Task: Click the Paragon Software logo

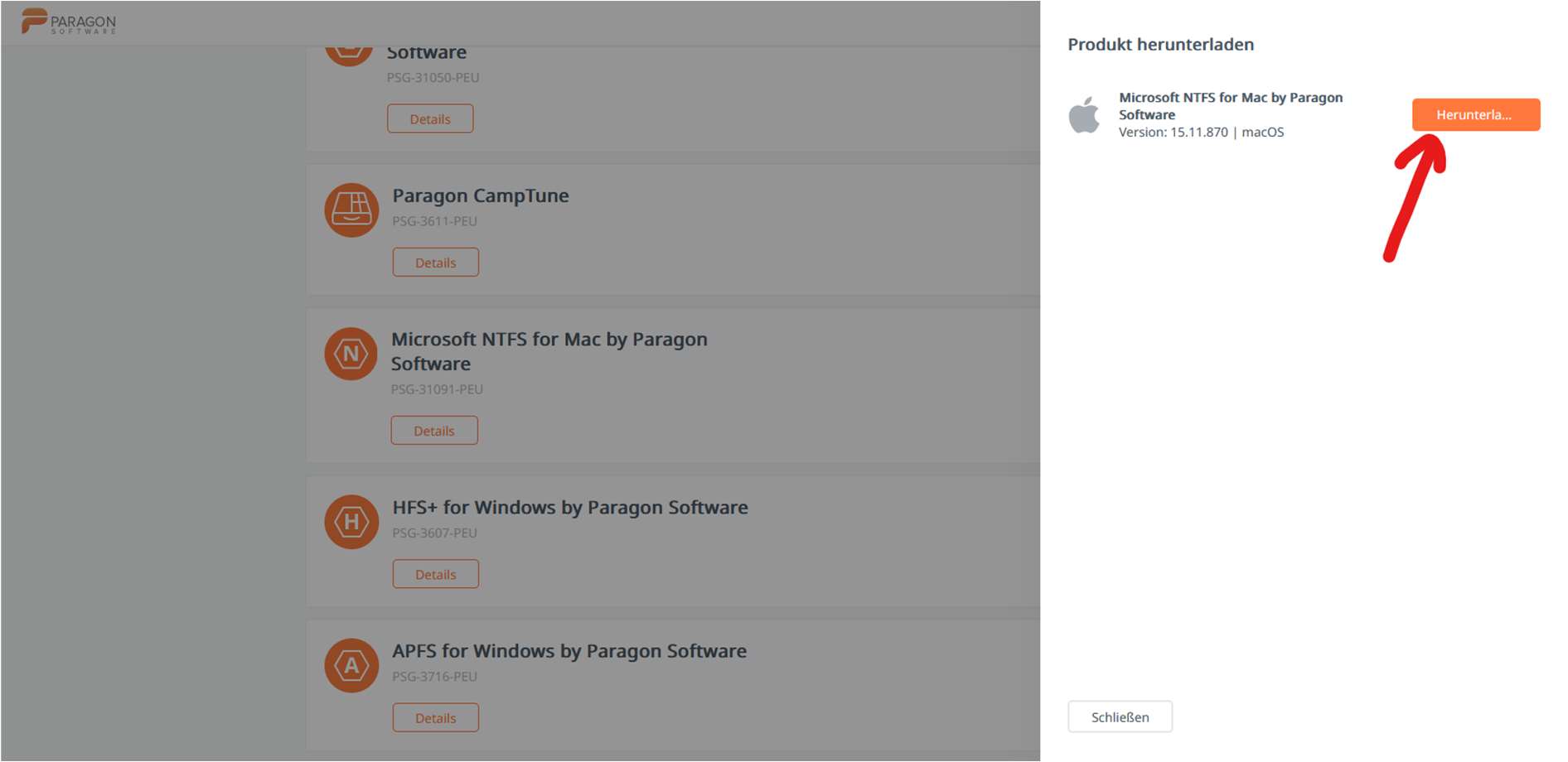Action: [69, 22]
